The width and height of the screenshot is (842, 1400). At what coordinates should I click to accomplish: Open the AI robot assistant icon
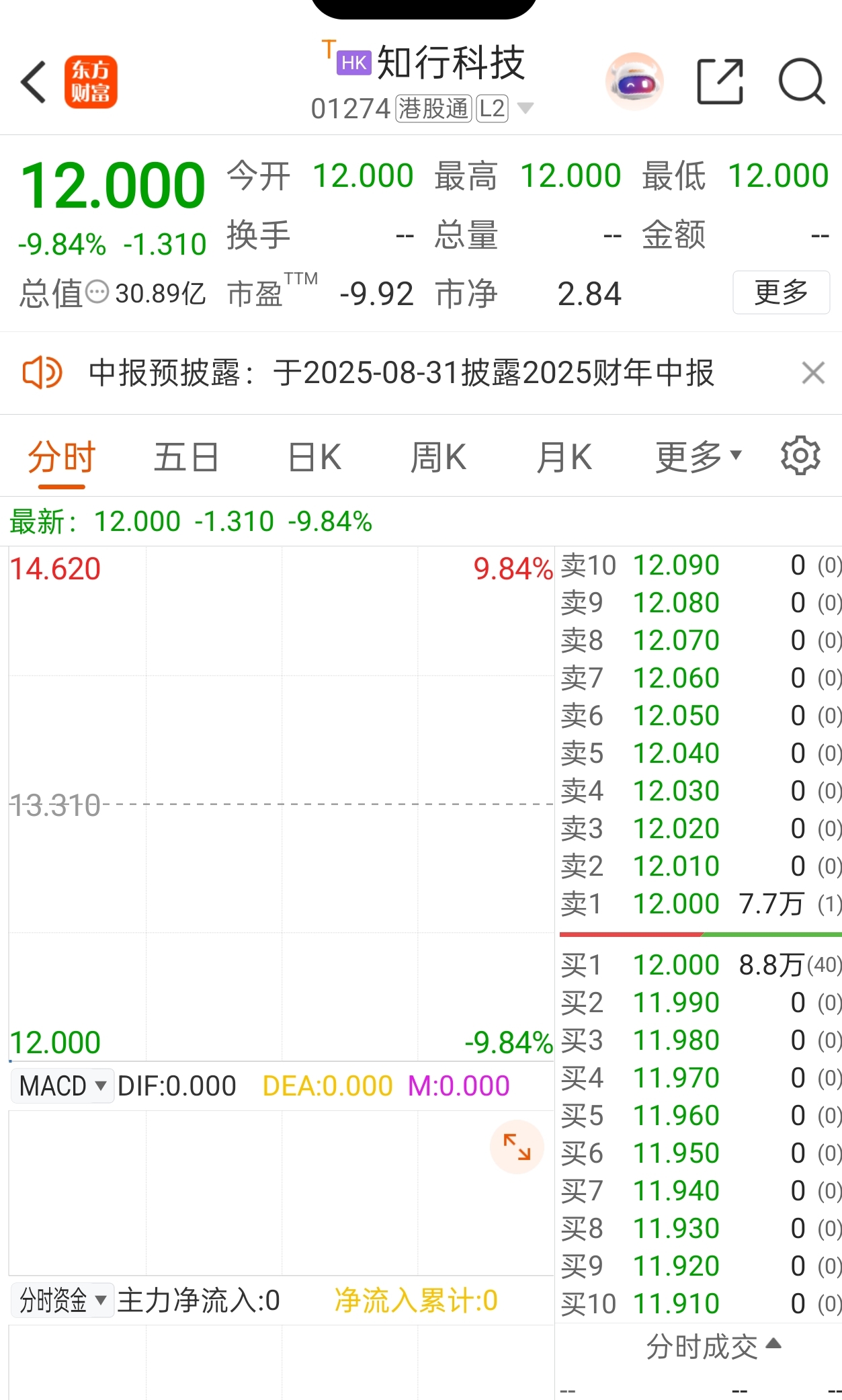tap(634, 82)
